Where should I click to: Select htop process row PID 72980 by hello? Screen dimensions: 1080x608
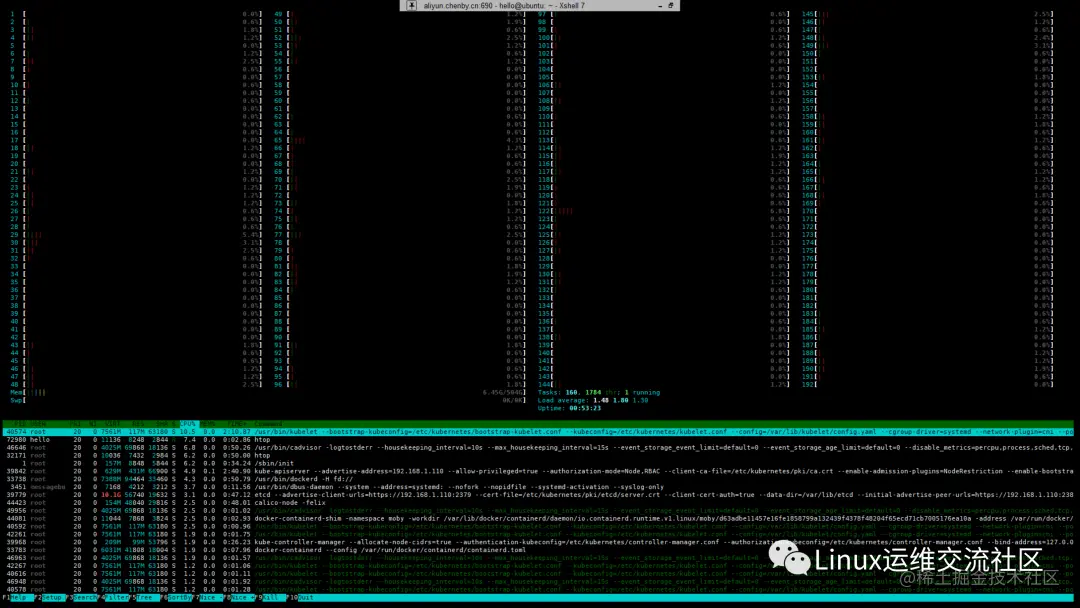click(x=539, y=439)
